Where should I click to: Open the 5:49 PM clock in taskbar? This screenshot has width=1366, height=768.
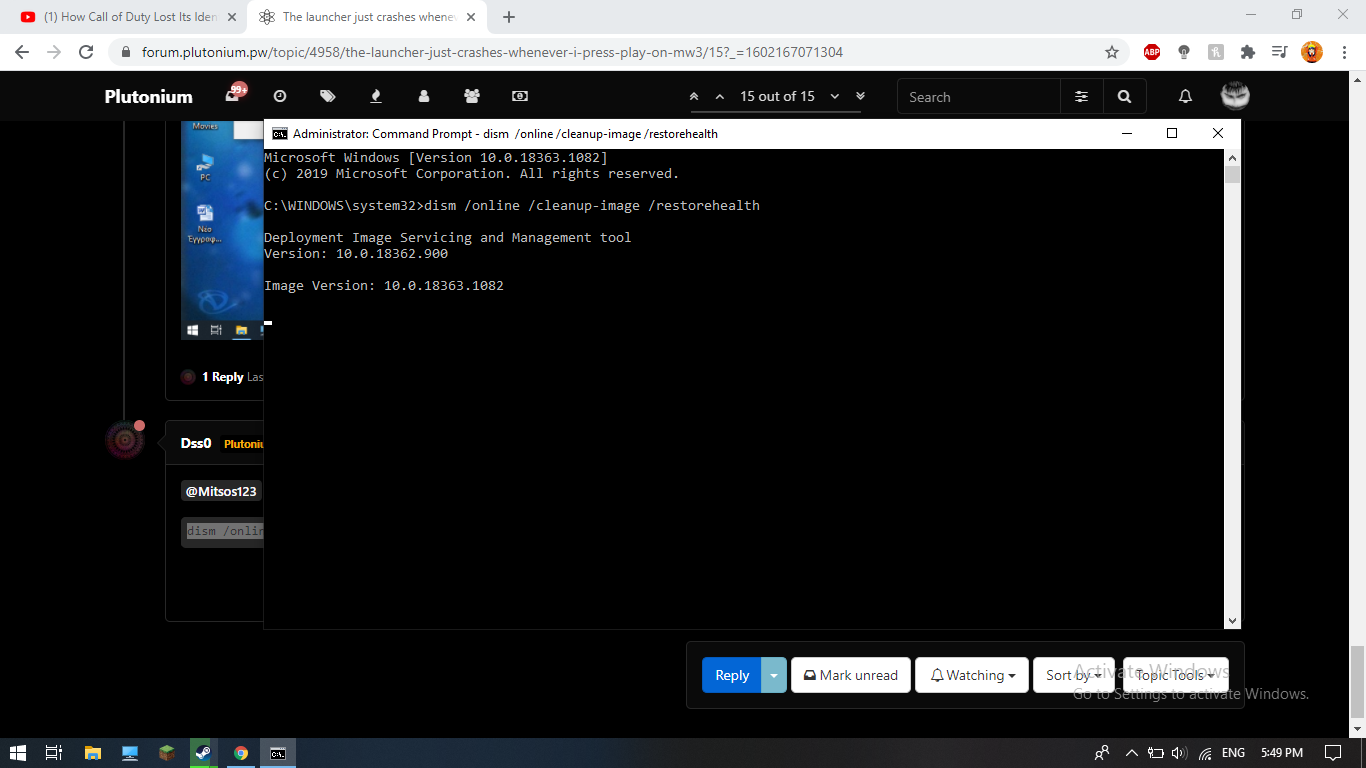1281,753
